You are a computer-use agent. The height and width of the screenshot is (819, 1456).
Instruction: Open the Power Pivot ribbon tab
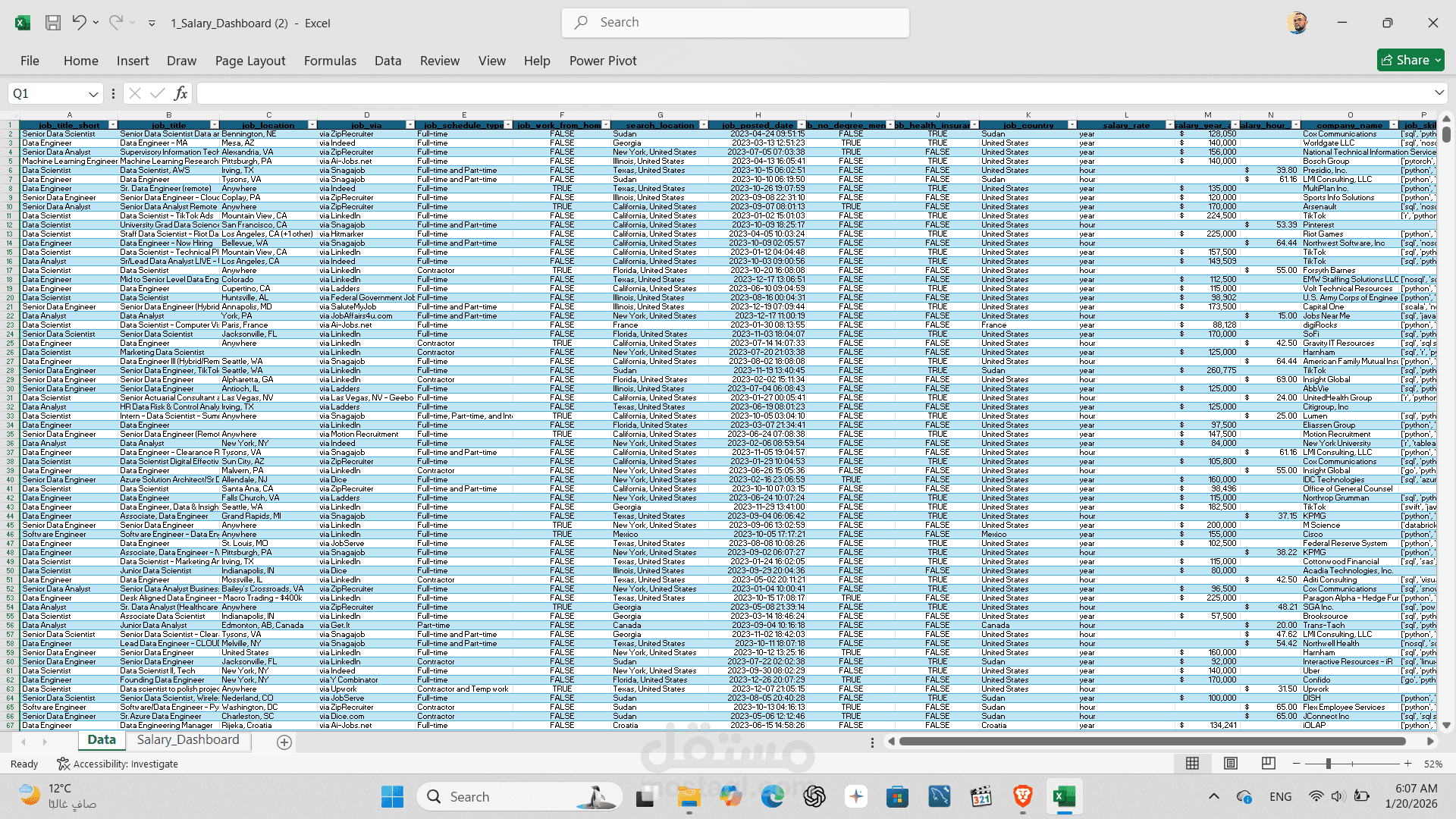[x=603, y=61]
